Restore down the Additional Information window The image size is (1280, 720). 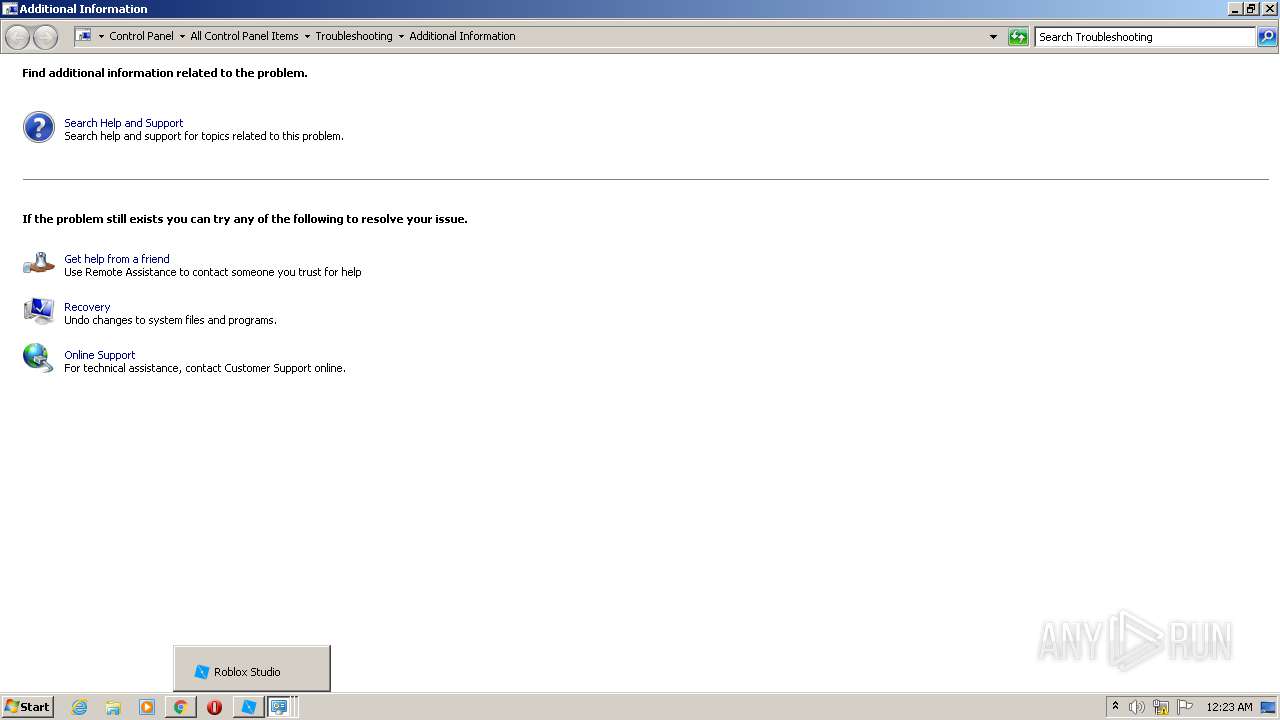point(1251,8)
